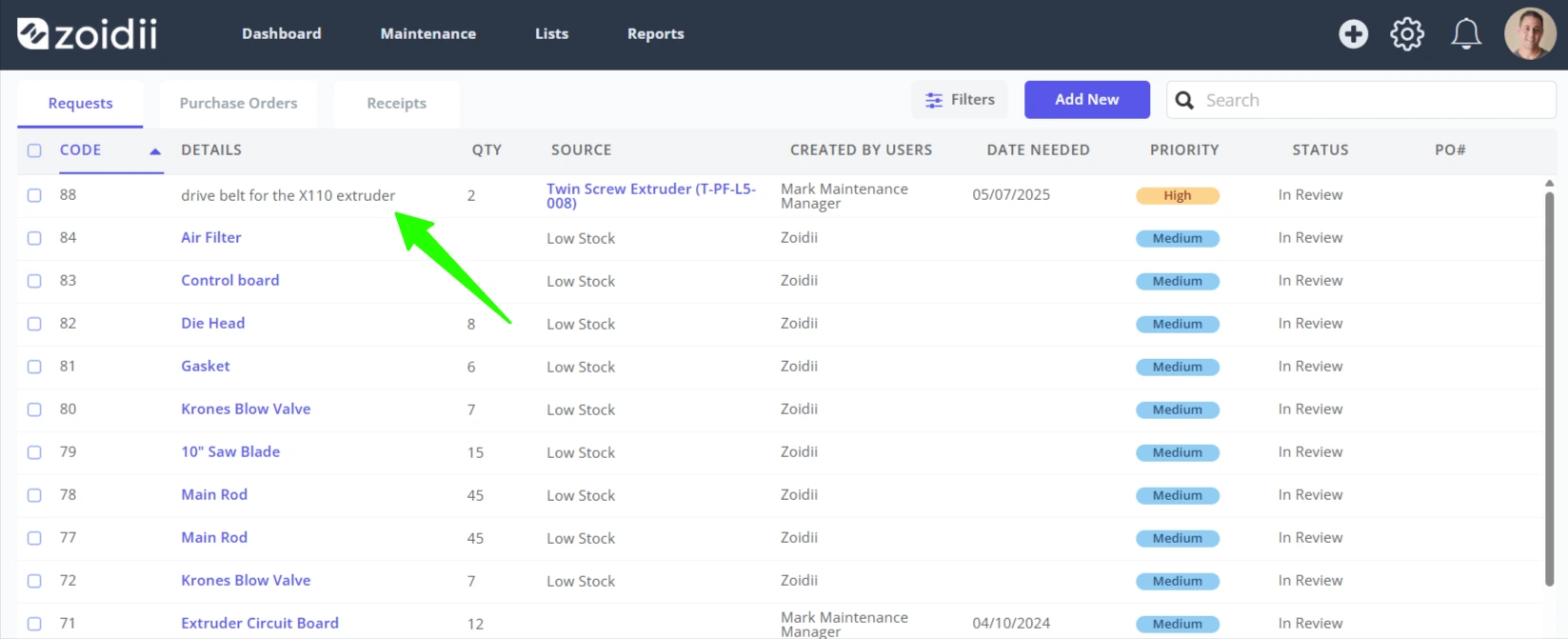Screen dimensions: 1568x639
Task: Open the Control board link
Action: tap(230, 281)
